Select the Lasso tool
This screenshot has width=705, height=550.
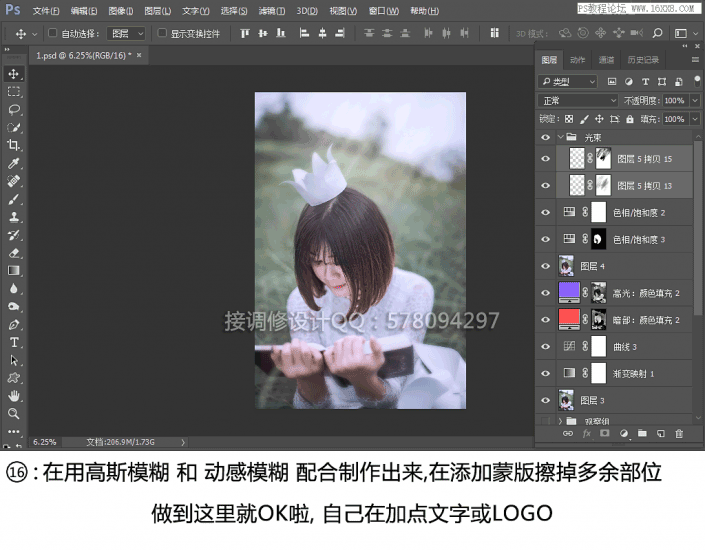click(14, 109)
